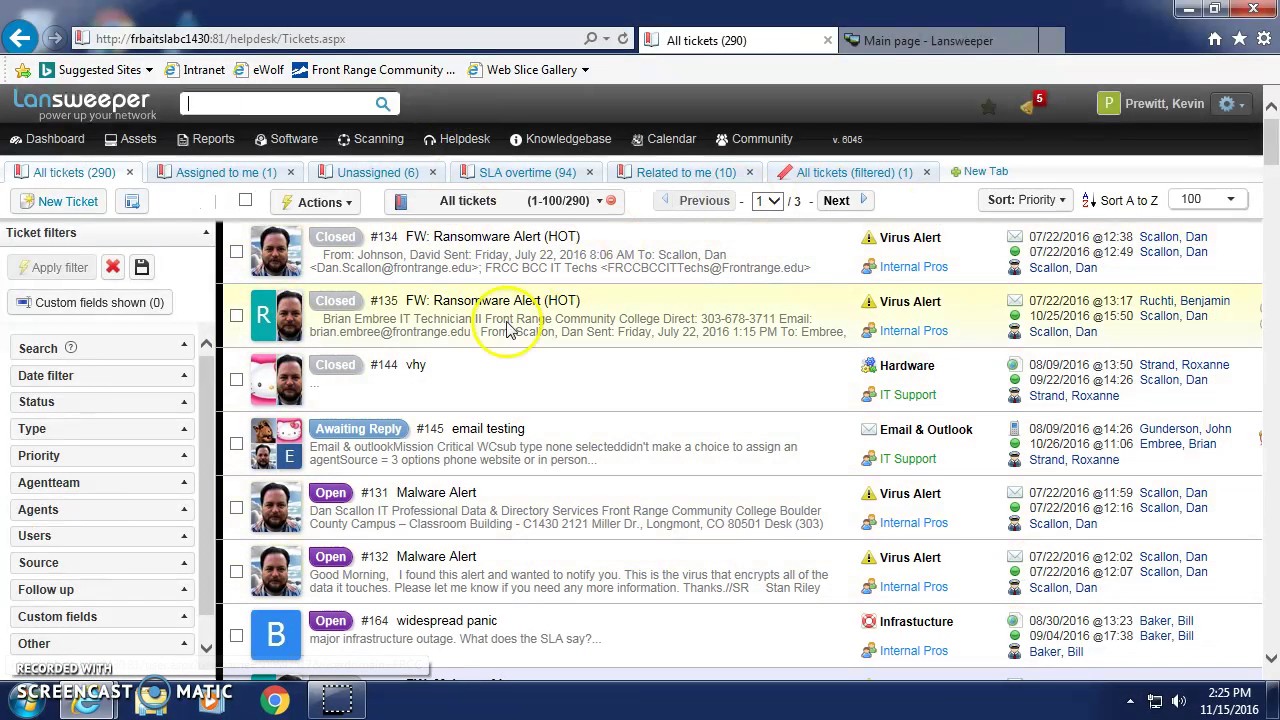The height and width of the screenshot is (720, 1280).
Task: Click the Email & Outlook envelope icon
Action: pos(868,429)
